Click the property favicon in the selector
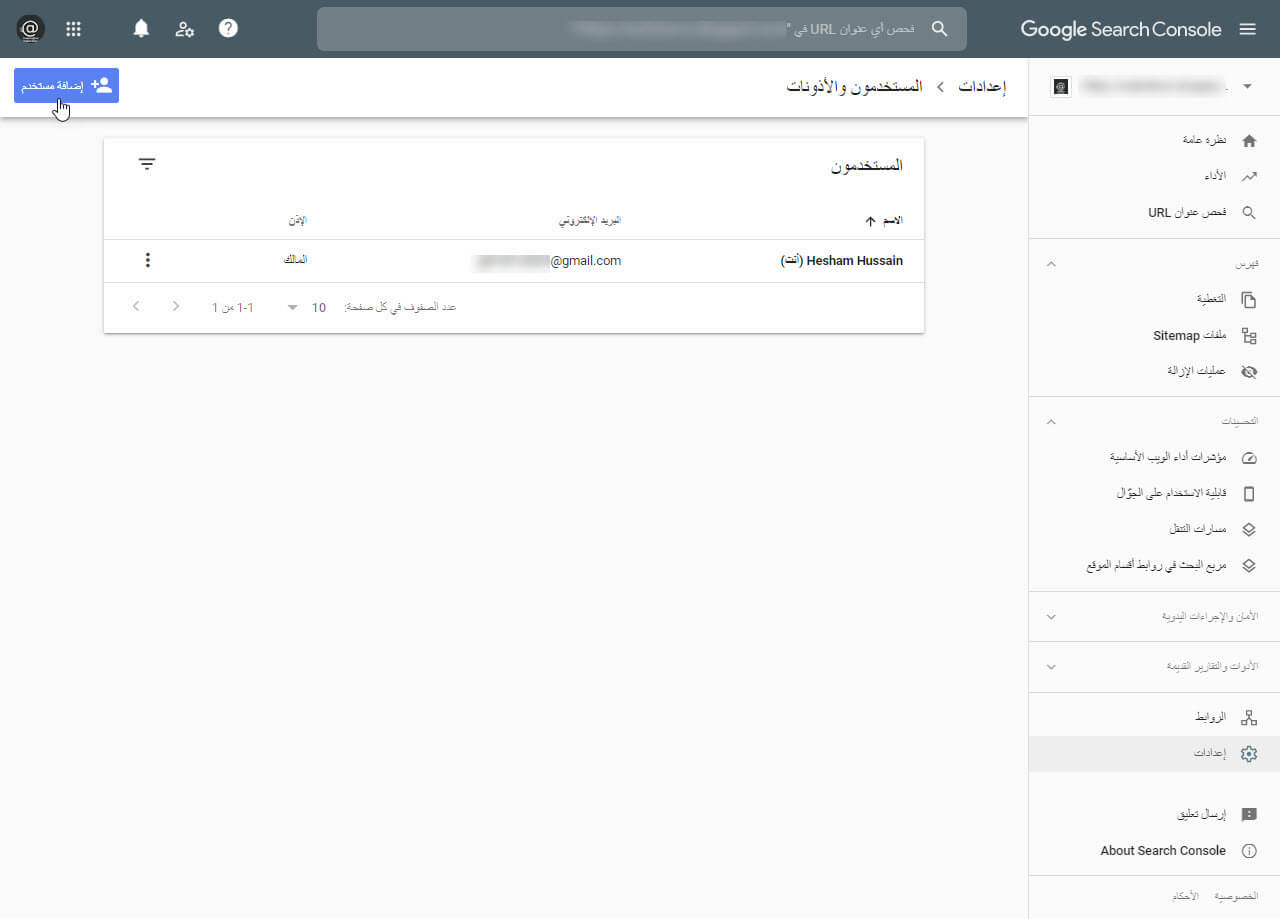The width and height of the screenshot is (1280, 919). click(1061, 87)
